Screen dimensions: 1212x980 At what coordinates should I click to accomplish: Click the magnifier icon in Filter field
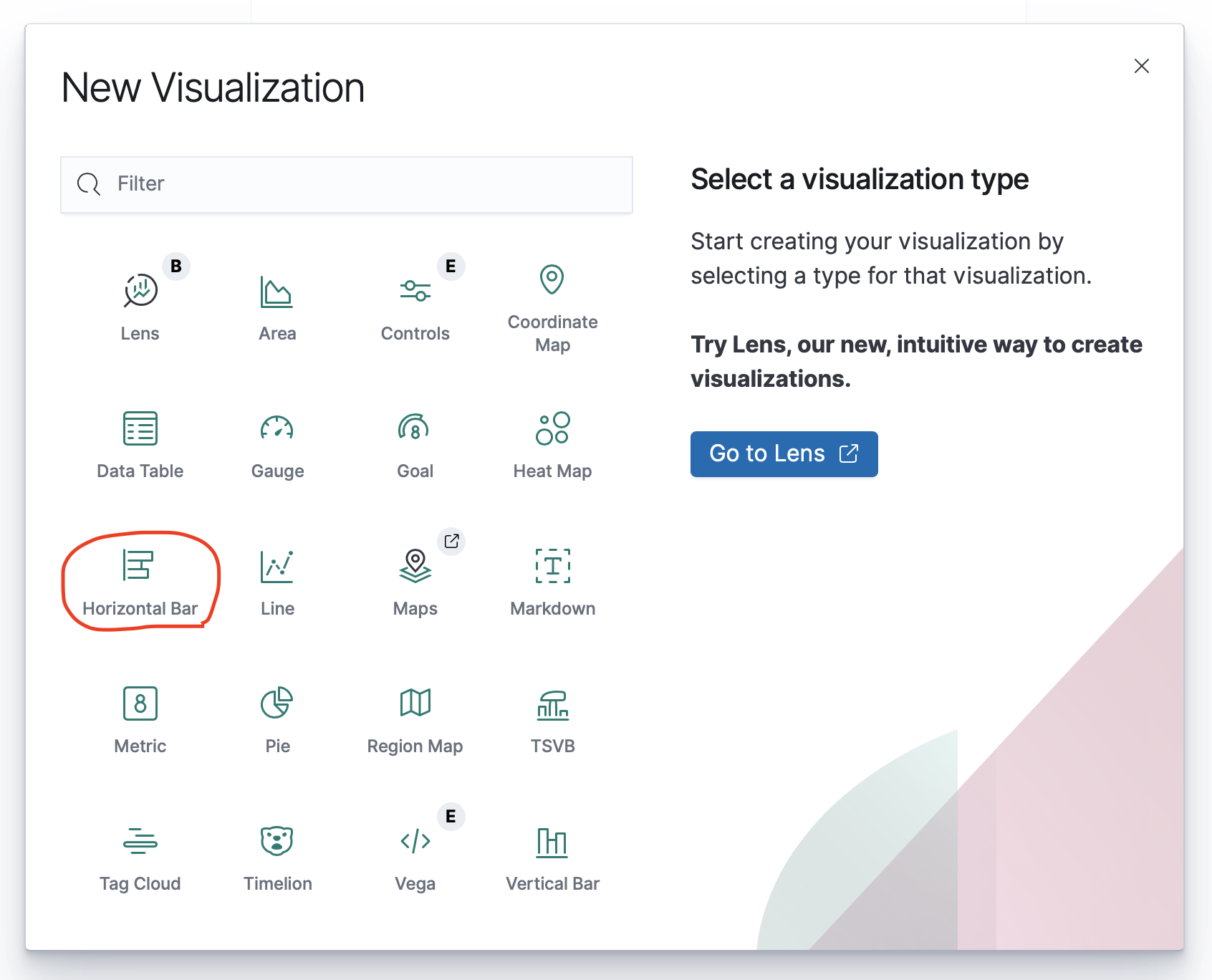pyautogui.click(x=89, y=184)
